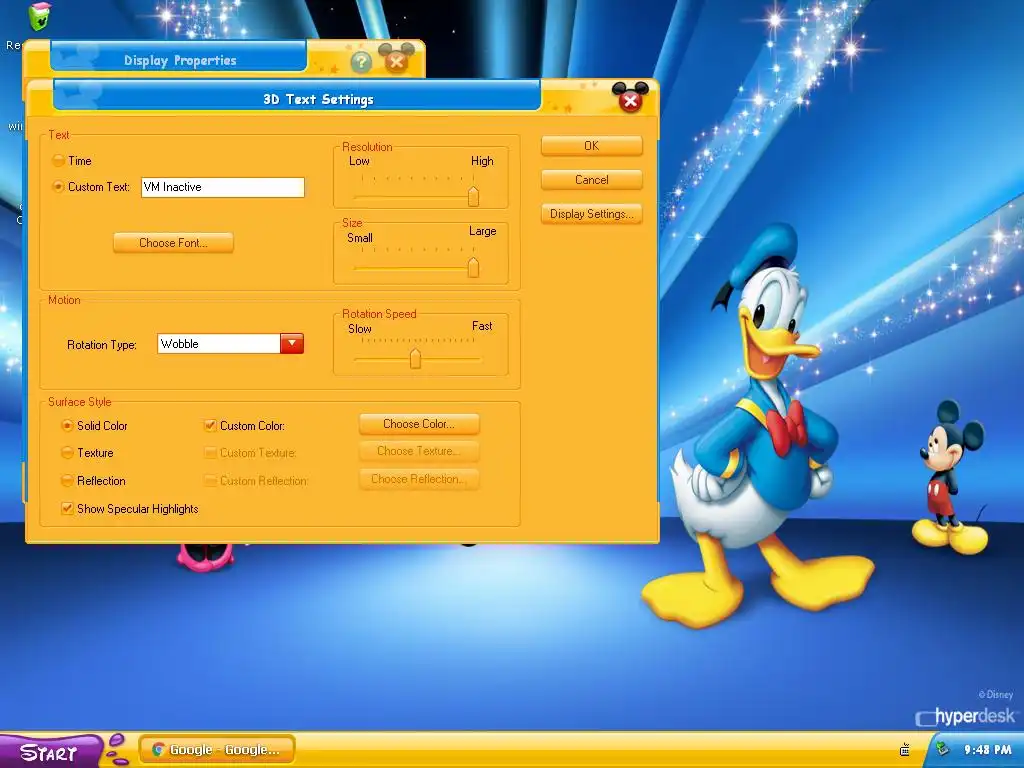Toggle the Custom Color checkbox

point(210,426)
